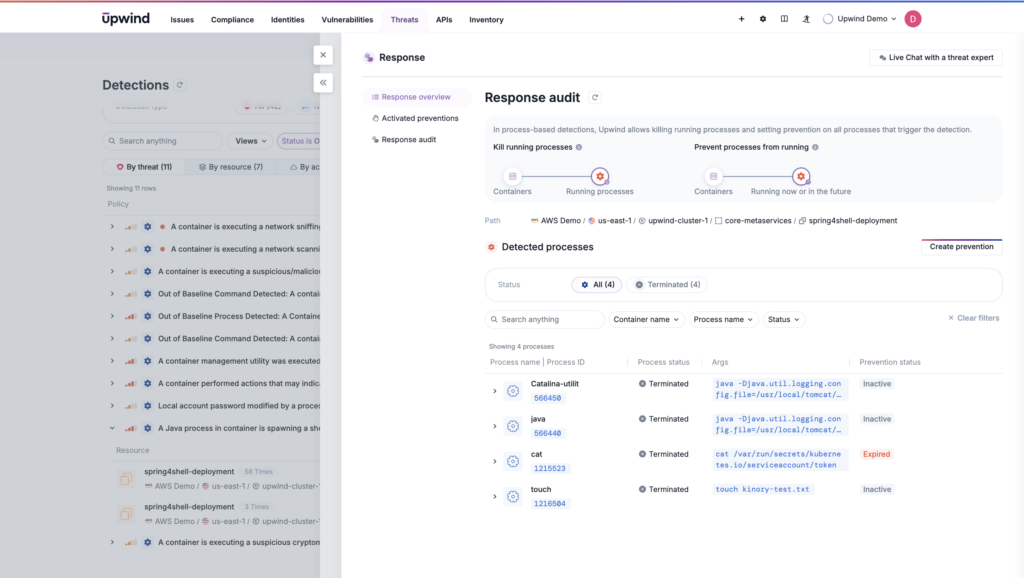
Task: Click the processes Search anything field
Action: coord(545,319)
